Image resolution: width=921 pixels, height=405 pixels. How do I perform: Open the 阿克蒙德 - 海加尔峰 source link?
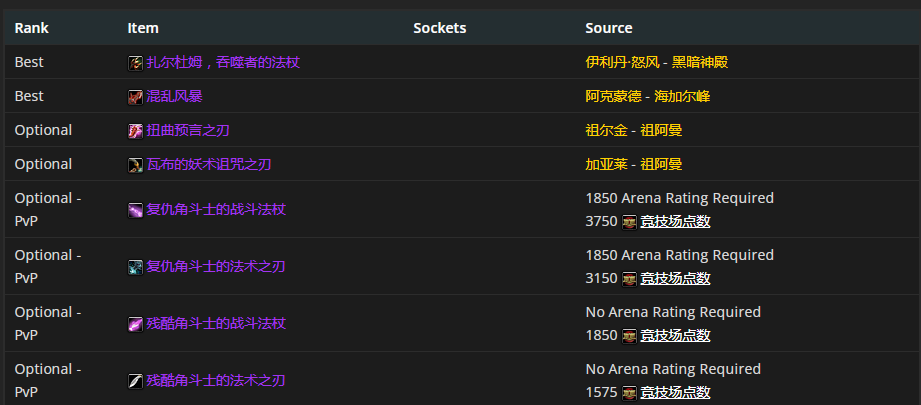pos(648,96)
